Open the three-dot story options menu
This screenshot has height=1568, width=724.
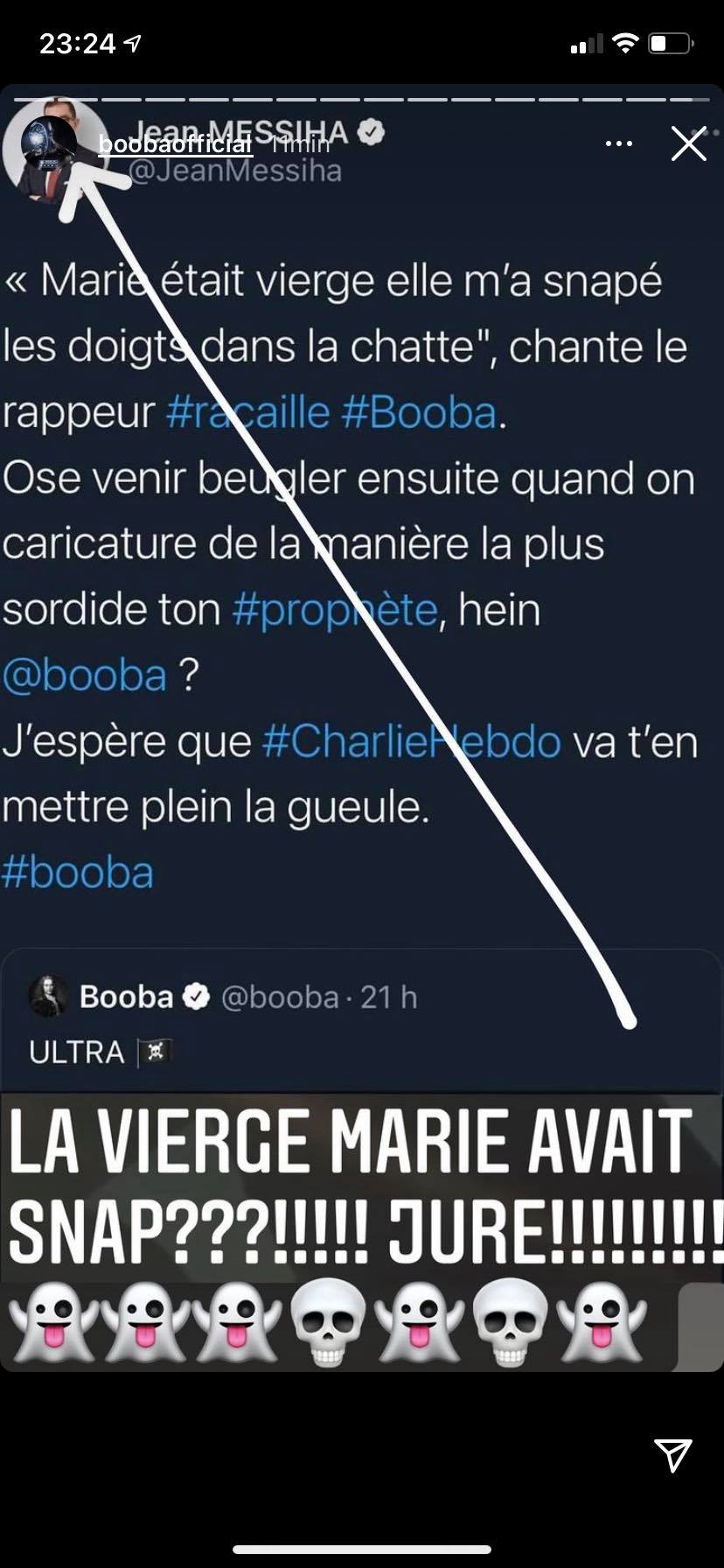(x=619, y=143)
